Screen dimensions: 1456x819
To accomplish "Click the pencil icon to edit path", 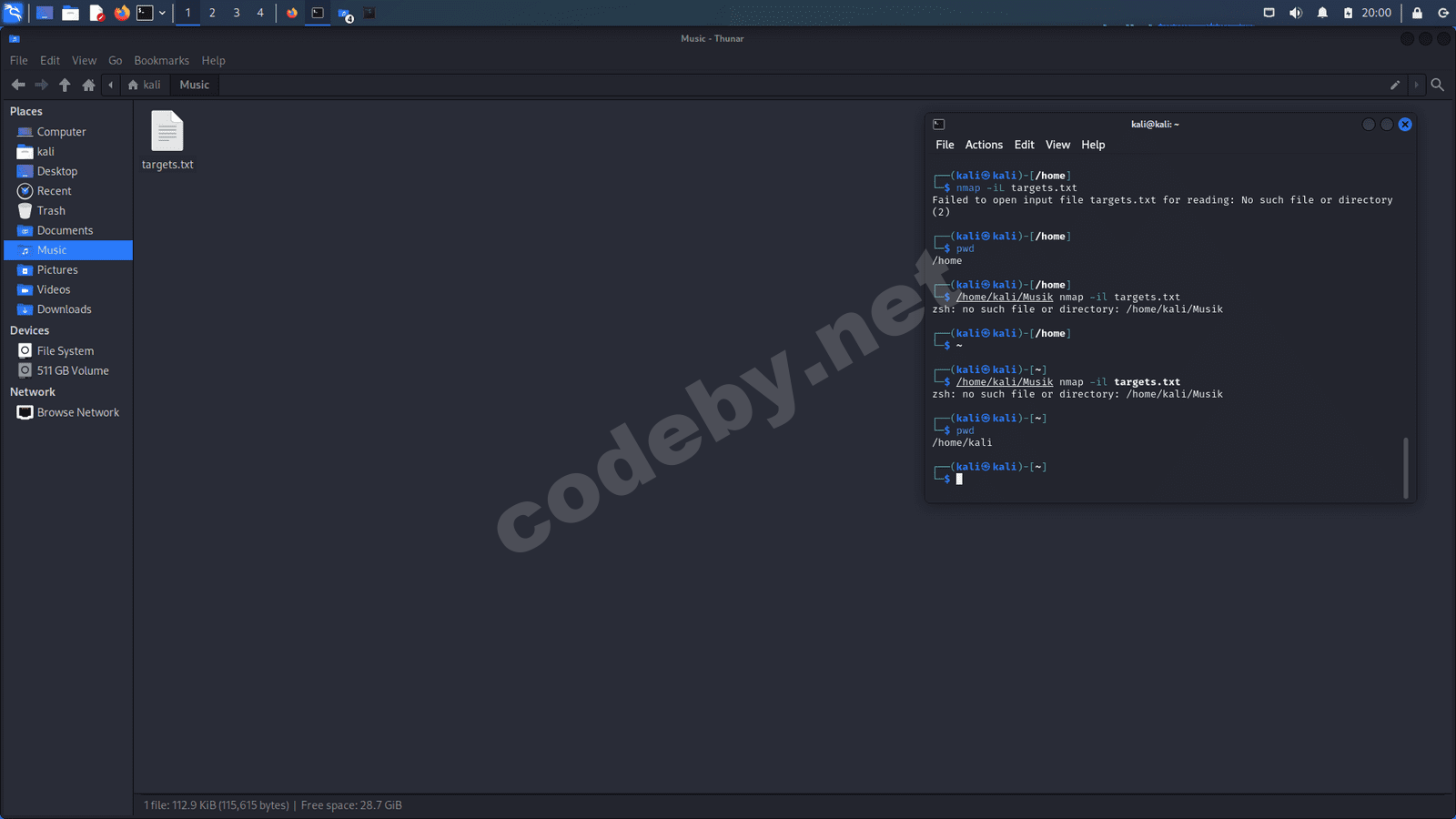I will [x=1395, y=85].
